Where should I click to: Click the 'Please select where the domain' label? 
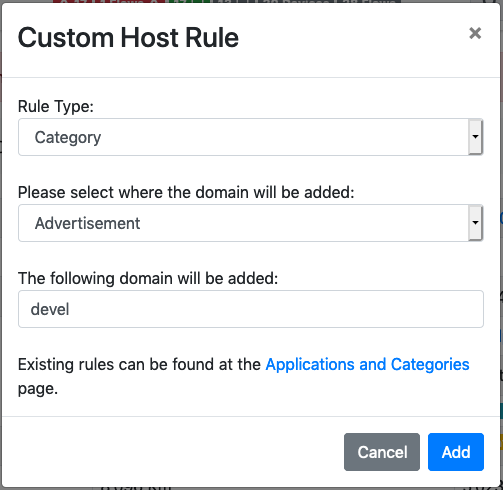(186, 192)
